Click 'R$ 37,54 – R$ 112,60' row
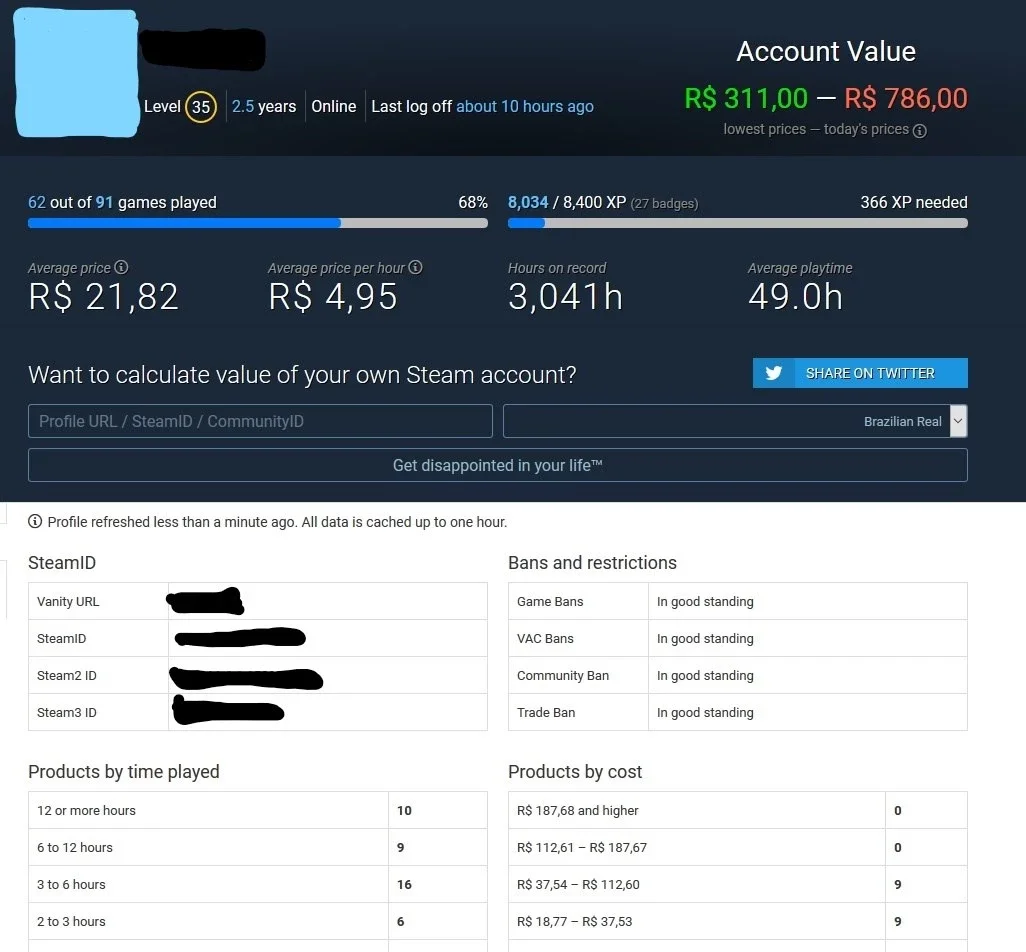 [x=737, y=884]
